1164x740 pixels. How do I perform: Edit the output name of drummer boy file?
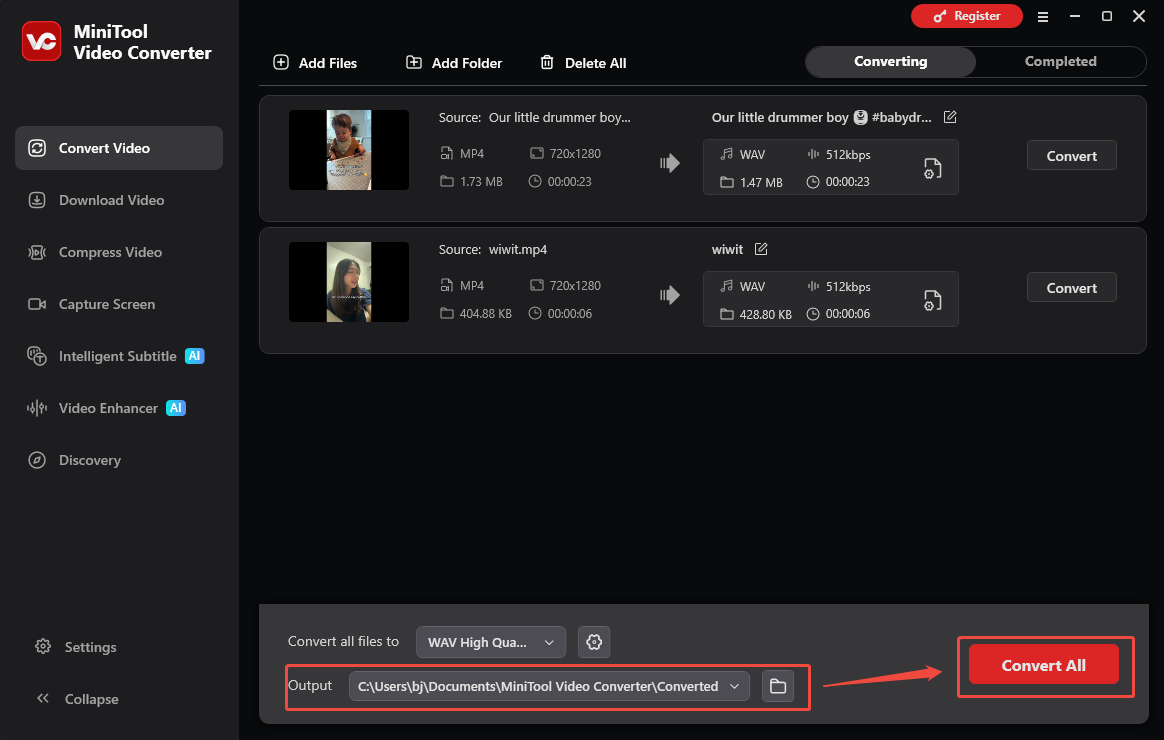pos(949,117)
